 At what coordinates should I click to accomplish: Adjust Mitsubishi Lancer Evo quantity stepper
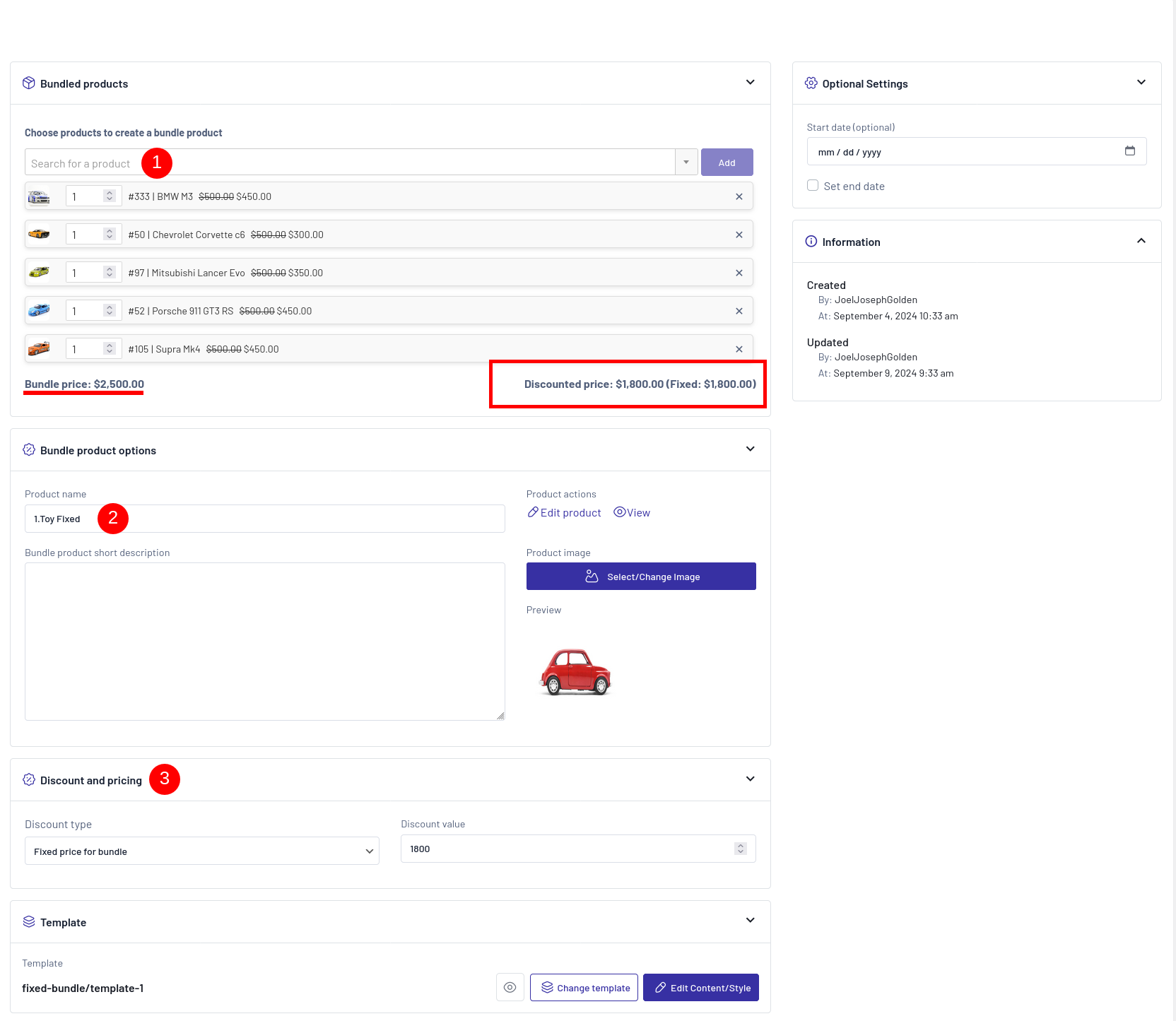click(110, 273)
